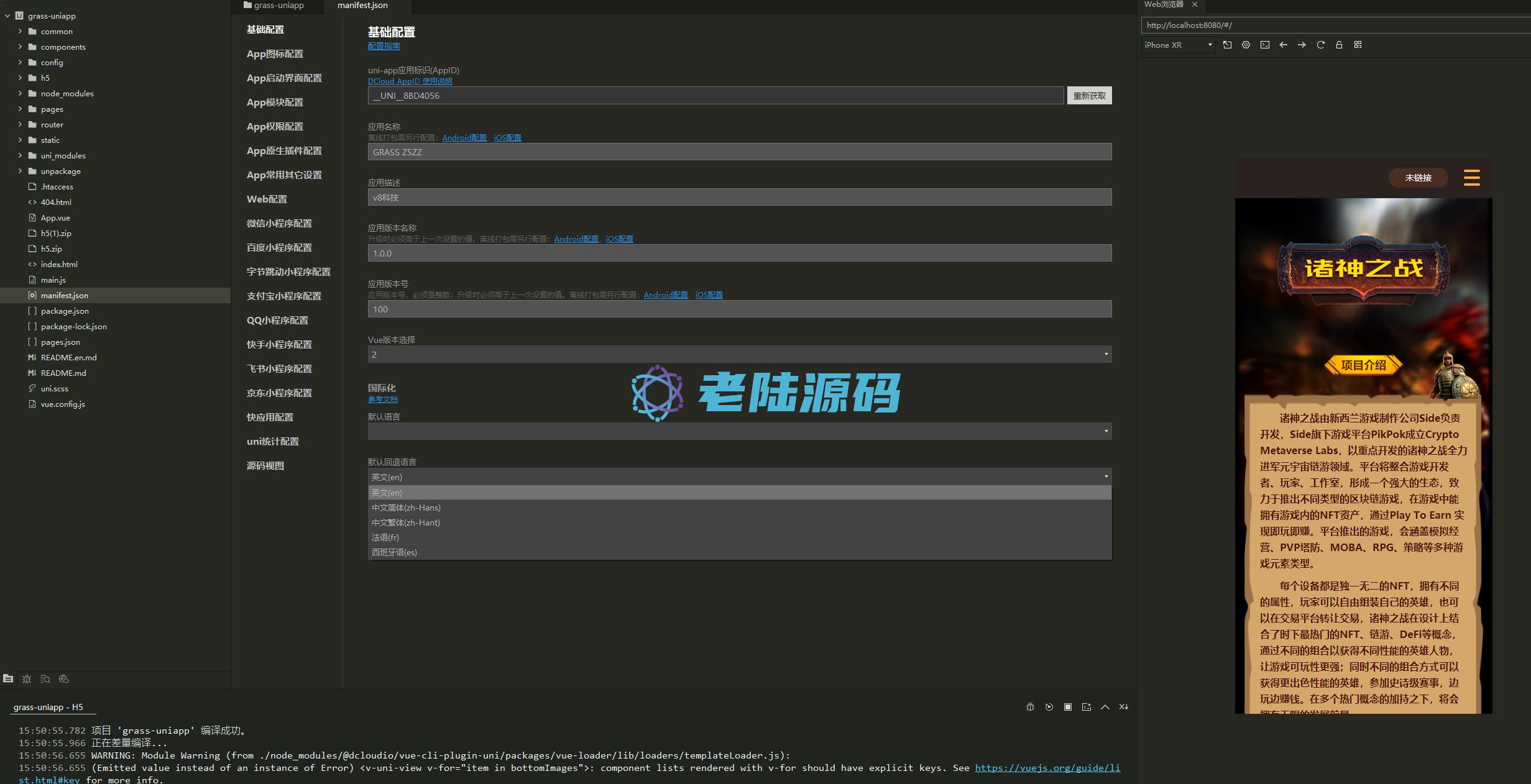Click the 重新获取 button next to AppID
Screen dimensions: 1531x784
tap(1089, 96)
